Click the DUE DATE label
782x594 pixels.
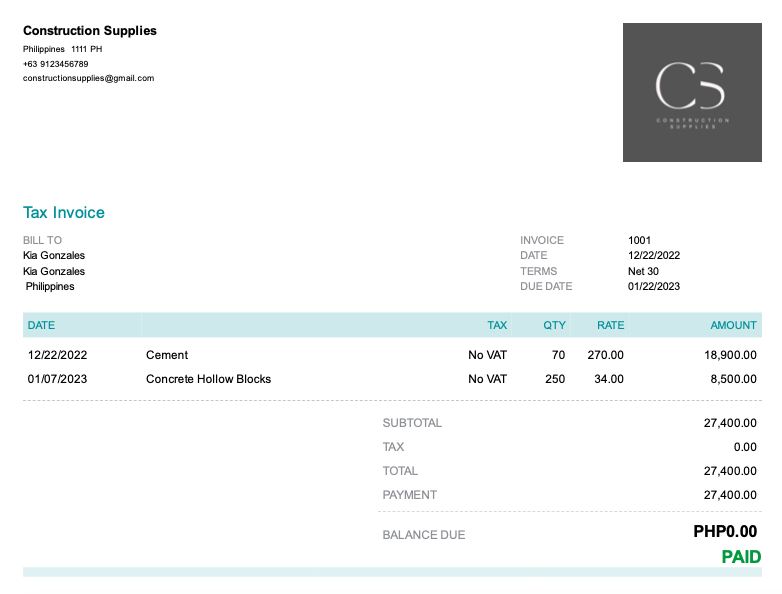pyautogui.click(x=546, y=286)
